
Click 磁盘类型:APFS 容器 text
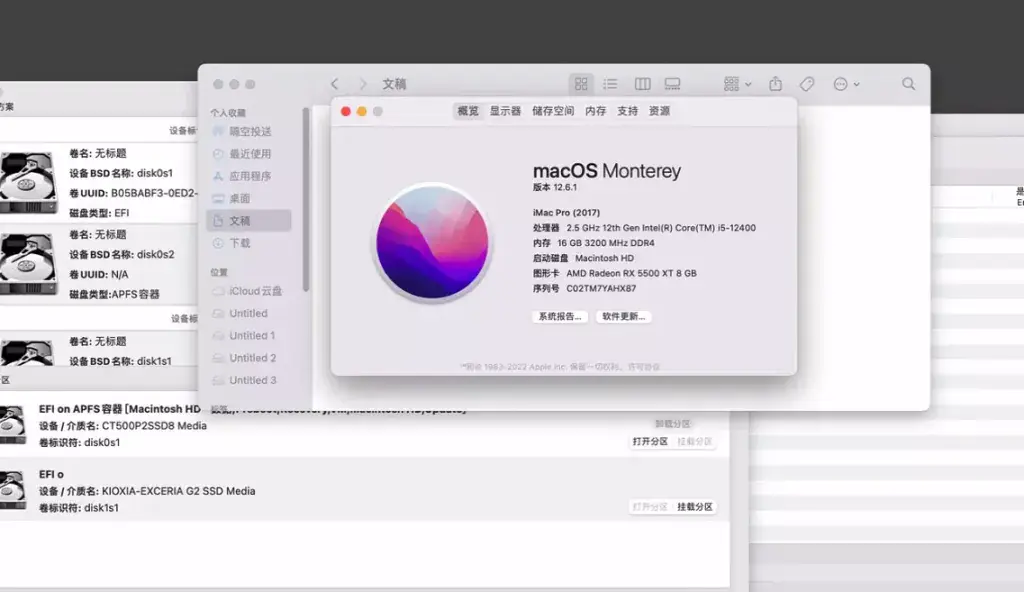coord(114,294)
